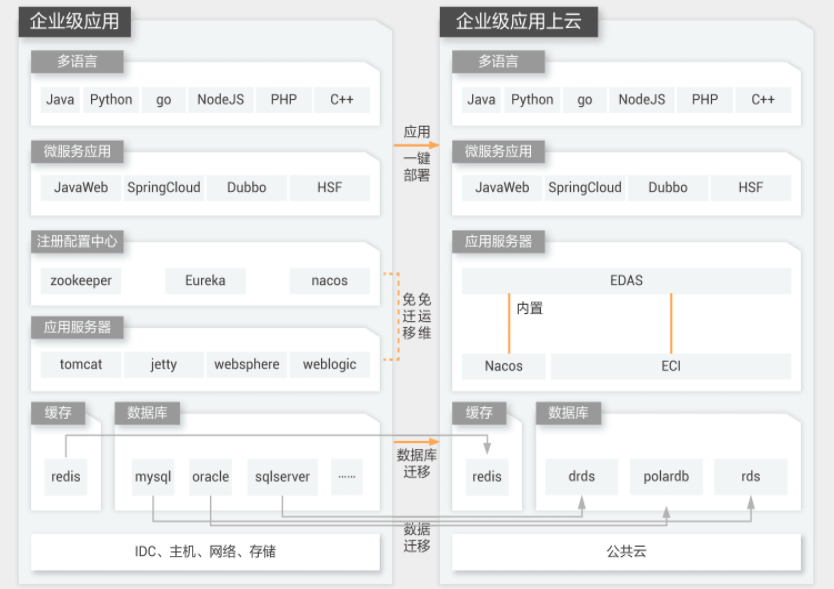Click the 多语言 label in 企业级应用

point(77,62)
